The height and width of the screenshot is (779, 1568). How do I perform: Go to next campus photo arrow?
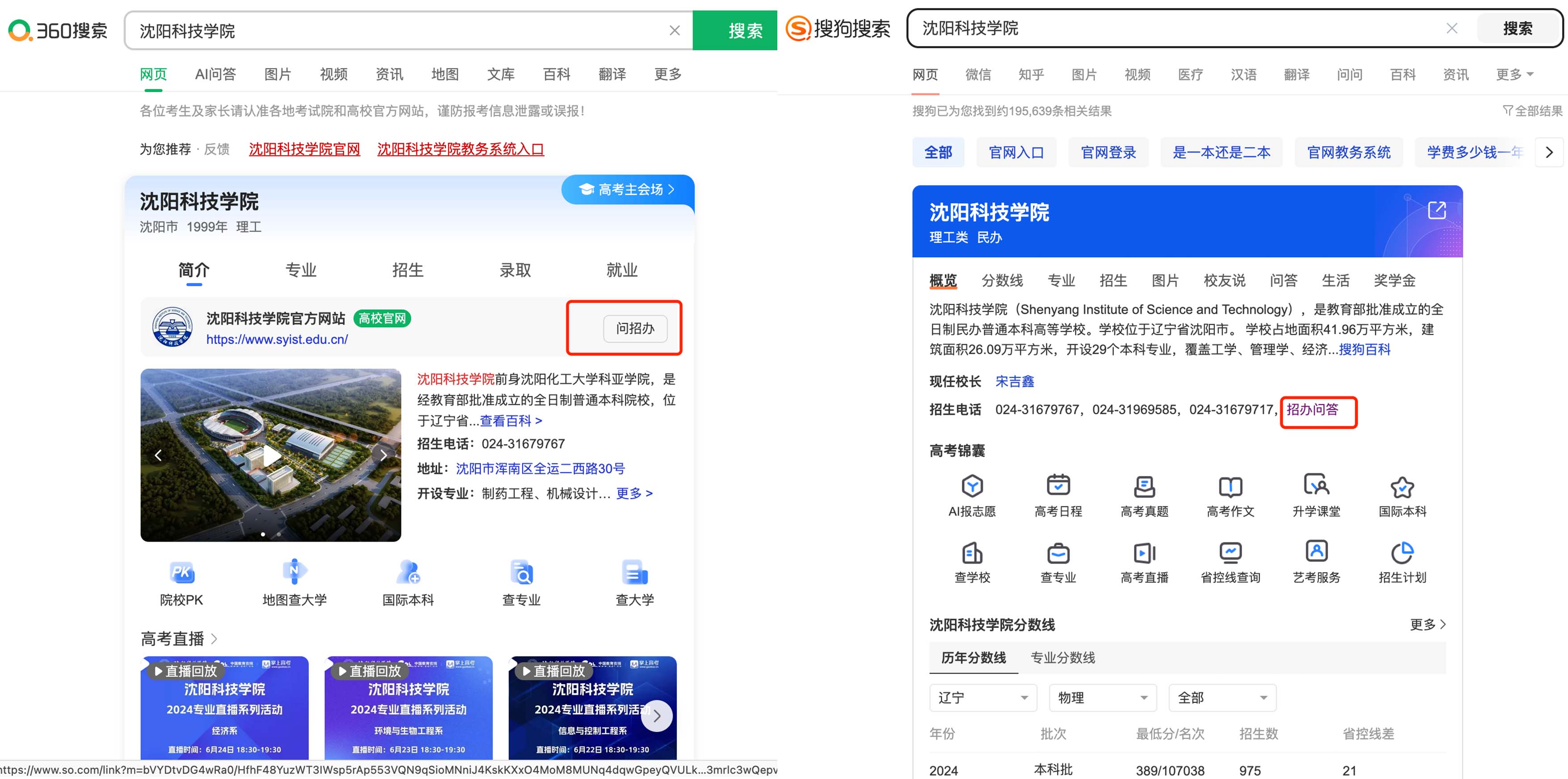point(384,455)
